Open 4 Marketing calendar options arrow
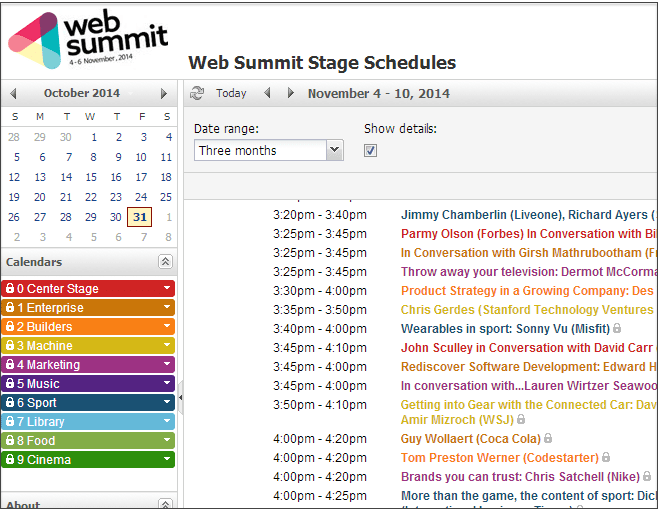This screenshot has height=509, width=658. [167, 364]
